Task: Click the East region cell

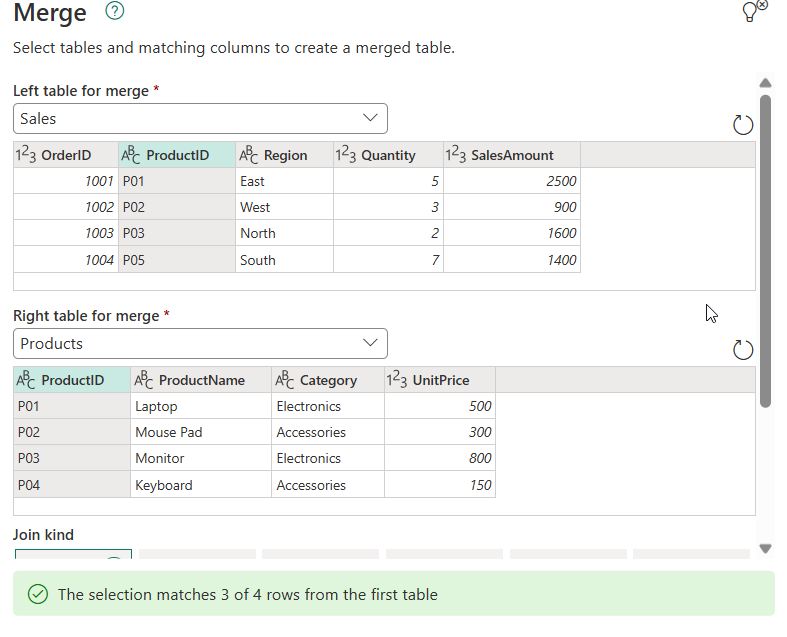Action: pyautogui.click(x=284, y=181)
